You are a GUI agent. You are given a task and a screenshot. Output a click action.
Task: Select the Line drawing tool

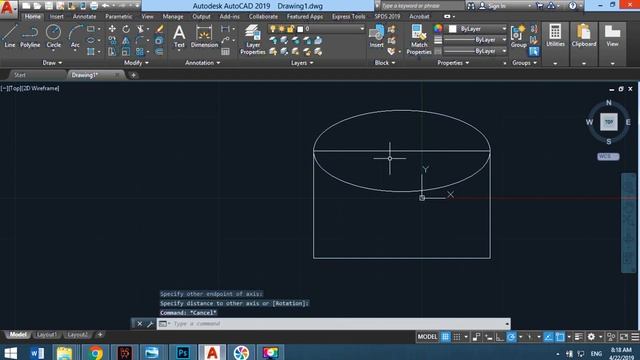tap(9, 36)
